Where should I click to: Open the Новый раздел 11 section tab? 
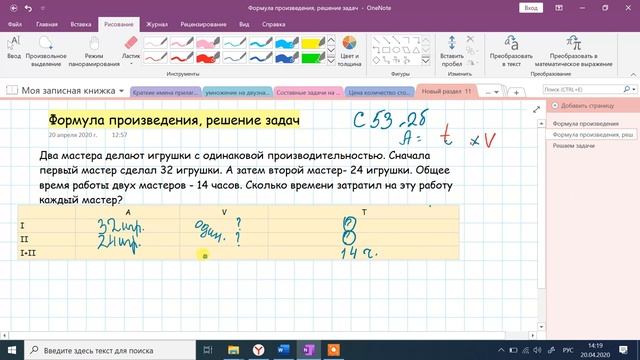(446, 91)
